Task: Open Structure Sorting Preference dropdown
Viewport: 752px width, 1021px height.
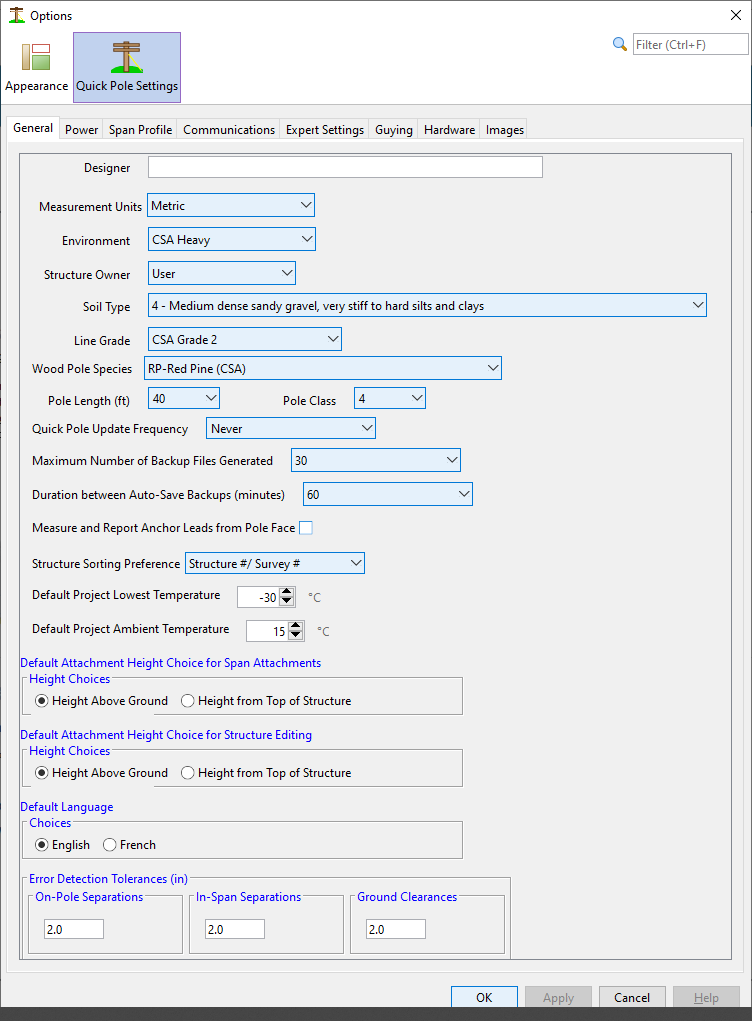Action: point(275,563)
